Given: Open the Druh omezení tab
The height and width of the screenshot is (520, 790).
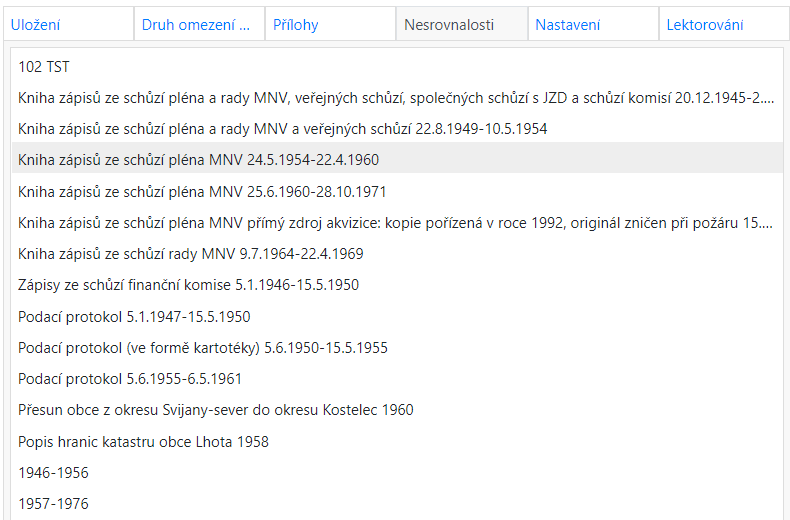Looking at the screenshot, I should [195, 25].
